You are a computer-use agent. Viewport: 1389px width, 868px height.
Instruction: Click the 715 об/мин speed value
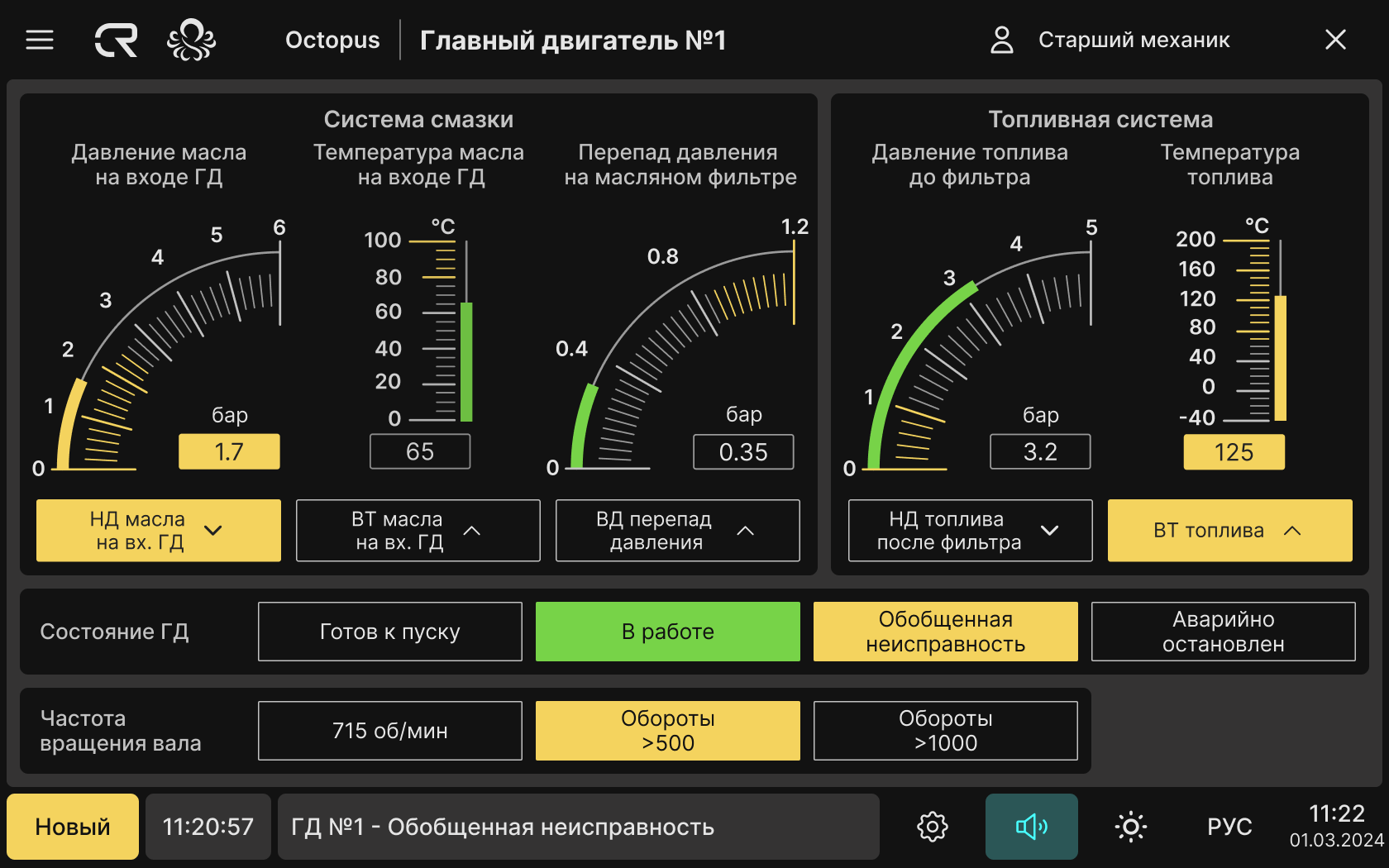390,731
